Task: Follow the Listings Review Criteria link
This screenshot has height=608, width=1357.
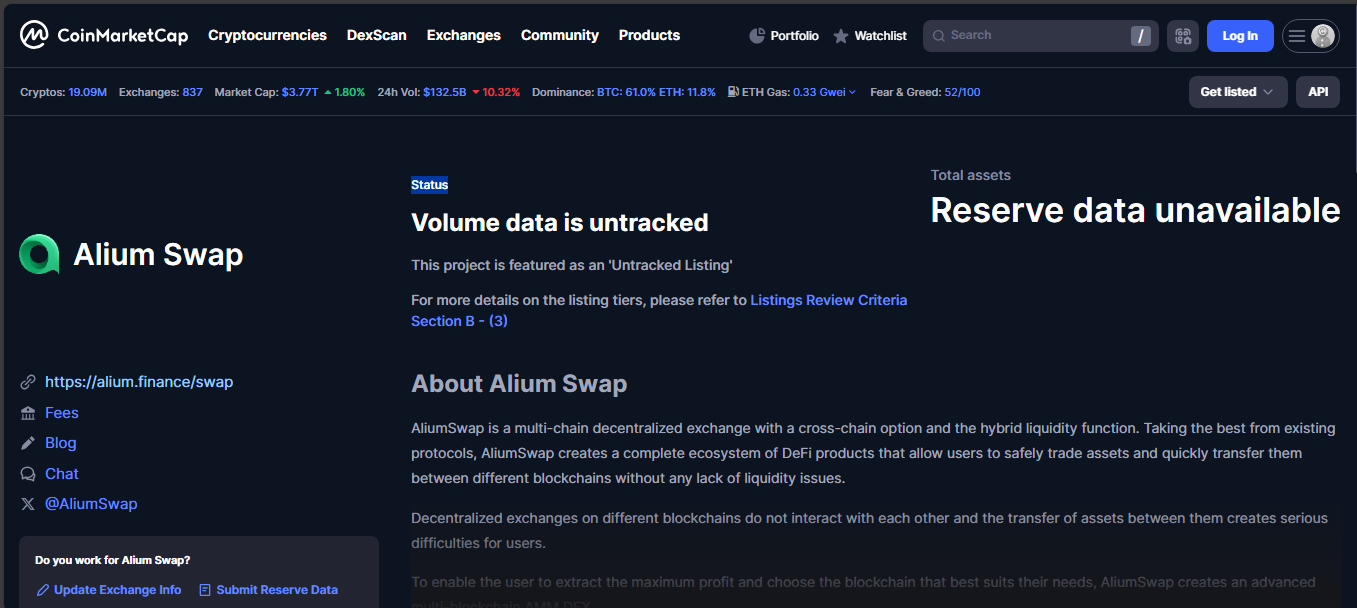Action: [x=828, y=300]
